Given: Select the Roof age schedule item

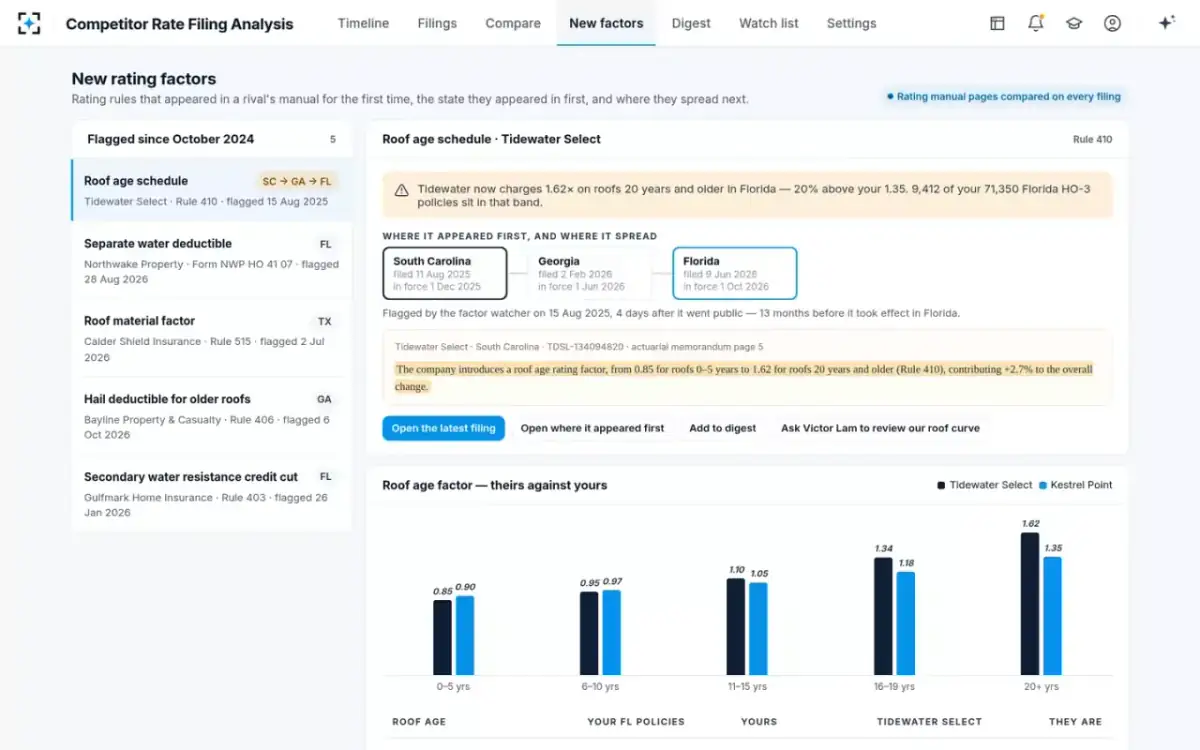Looking at the screenshot, I should (x=212, y=190).
